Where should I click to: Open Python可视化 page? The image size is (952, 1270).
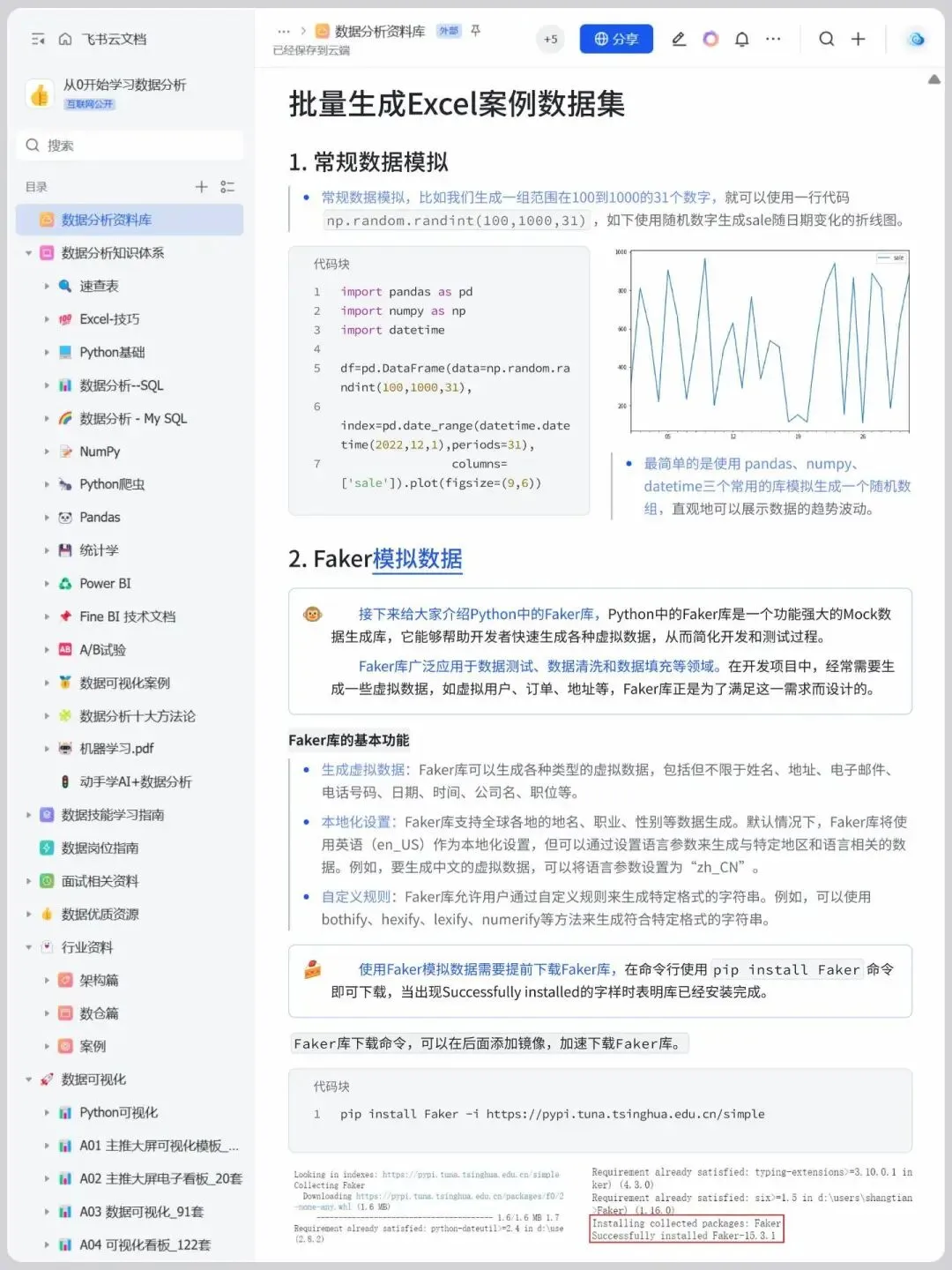pos(118,1113)
